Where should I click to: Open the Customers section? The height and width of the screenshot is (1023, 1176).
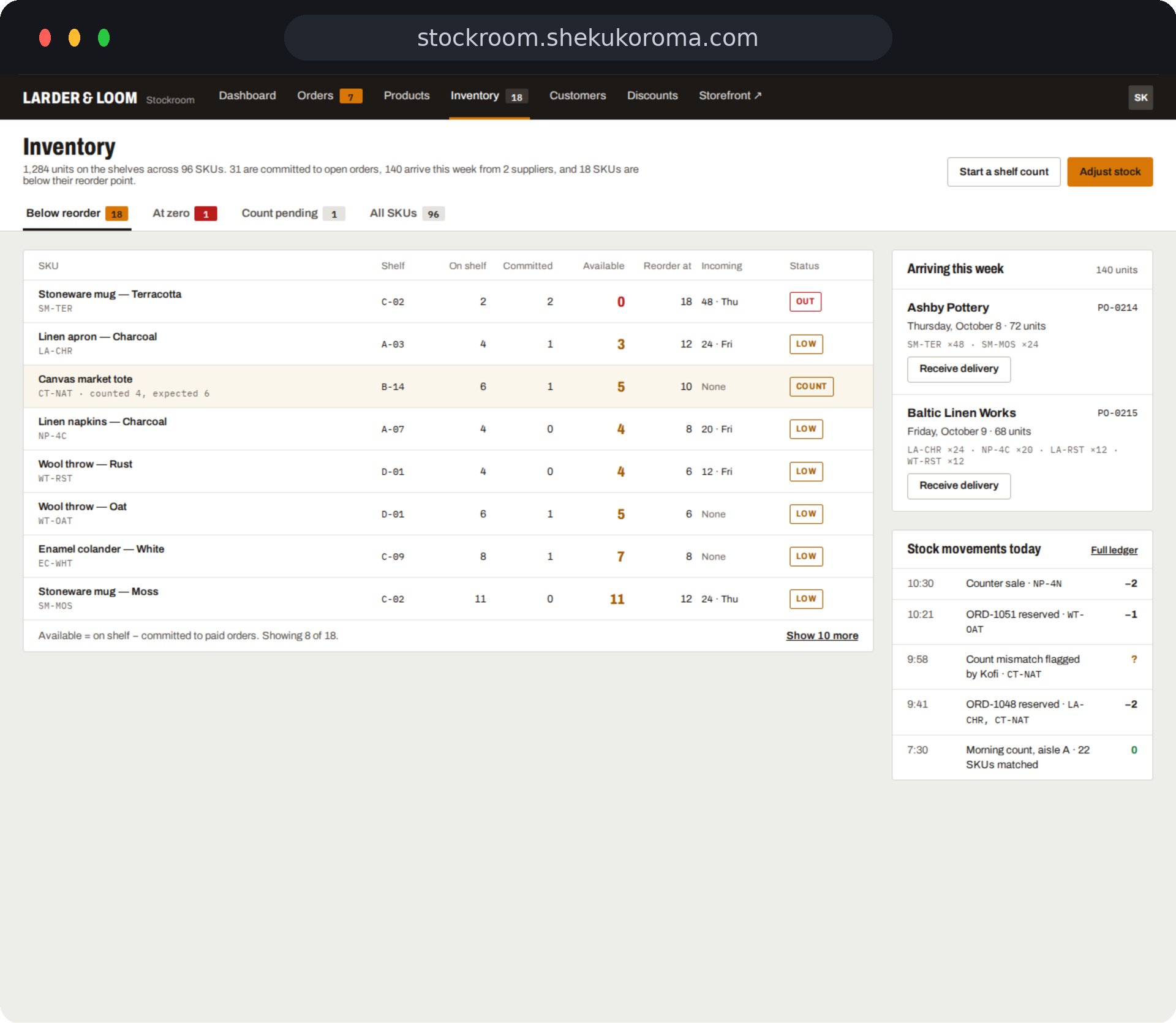[578, 96]
